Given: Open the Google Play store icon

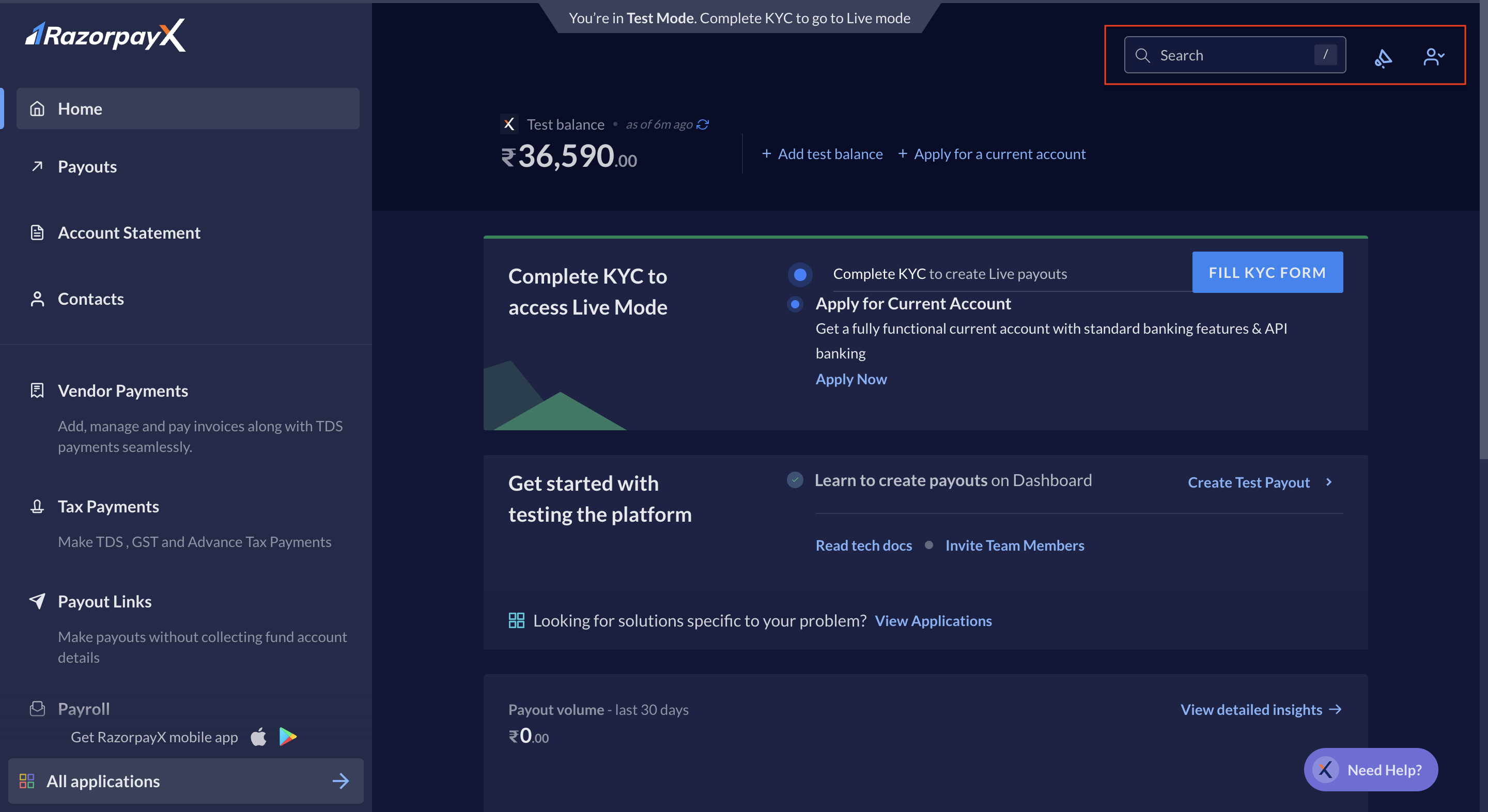Looking at the screenshot, I should tap(288, 737).
